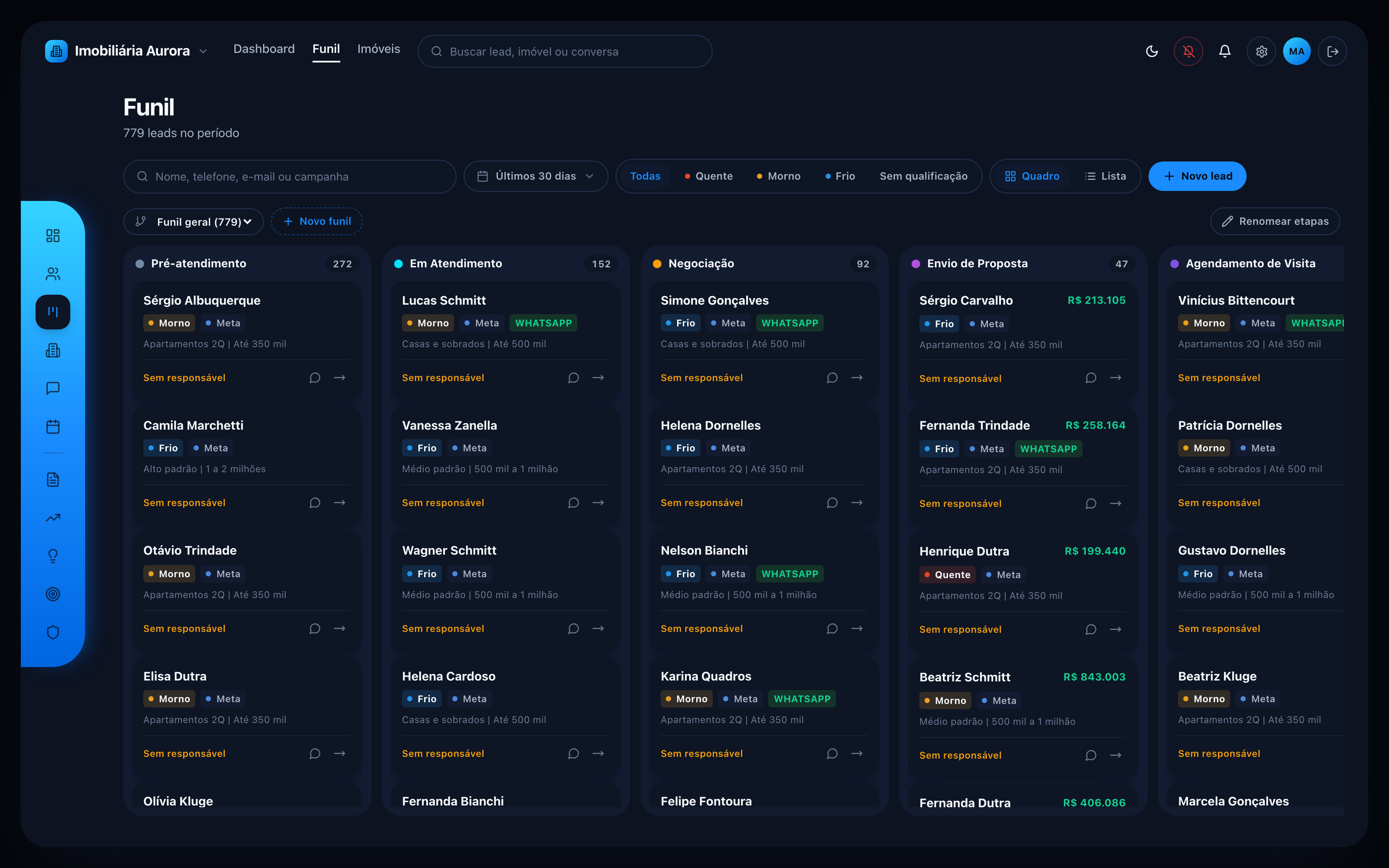
Task: Open properties building icon in sidebar
Action: click(x=53, y=350)
